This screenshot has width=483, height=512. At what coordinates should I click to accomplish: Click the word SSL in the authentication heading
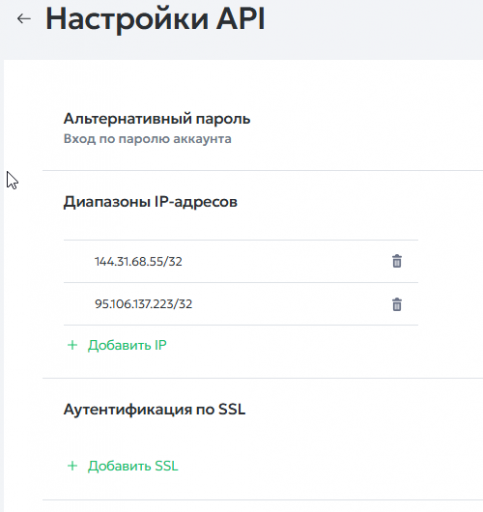232,409
